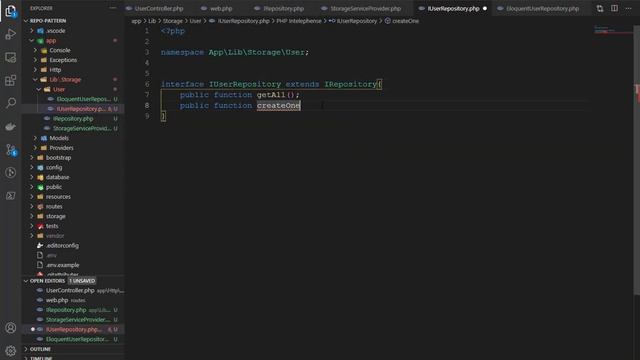640x360 pixels.
Task: Open the Search view
Action: click(11, 103)
